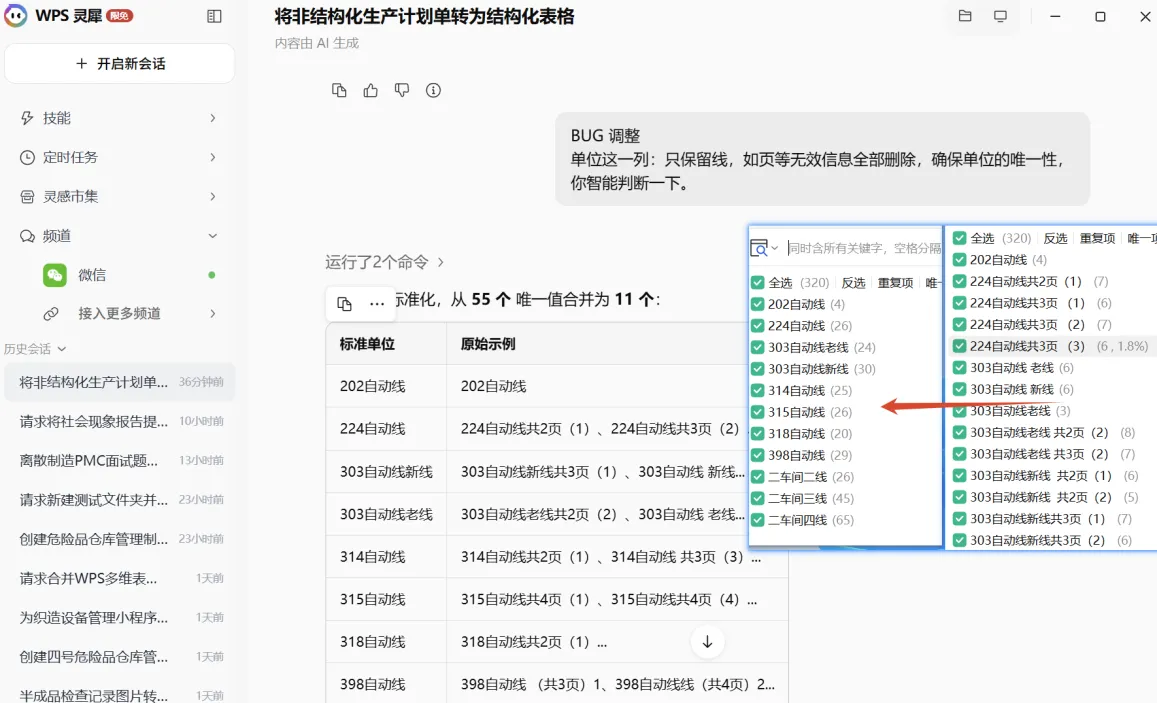This screenshot has height=703, width=1157.
Task: Uncheck 303自动线新线 (30) checkbox
Action: point(757,369)
